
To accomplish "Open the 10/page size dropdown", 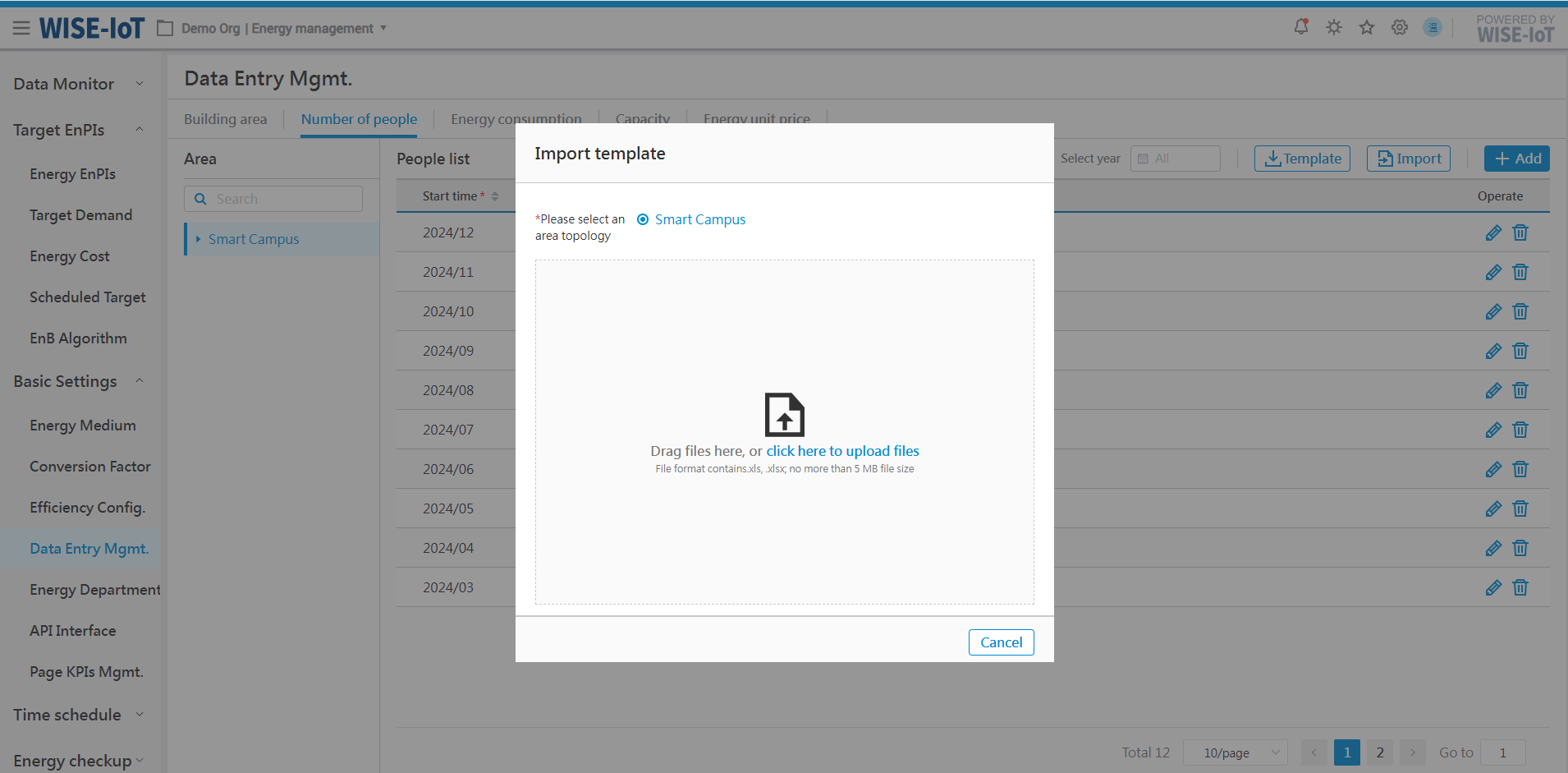I will tap(1235, 752).
